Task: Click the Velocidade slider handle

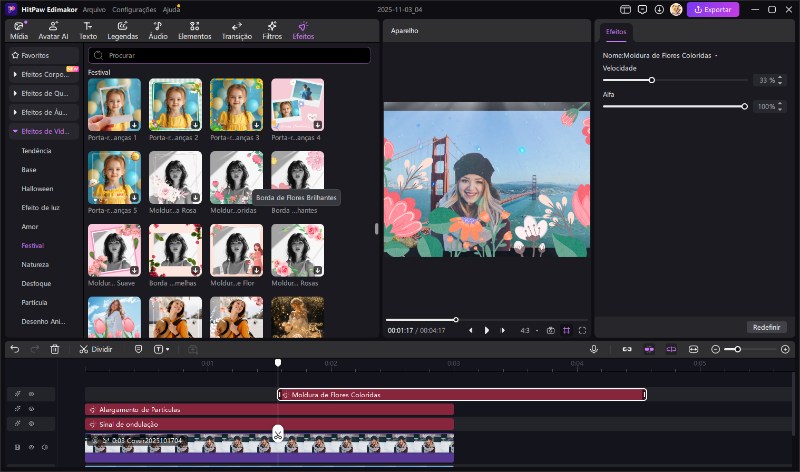Action: 652,80
